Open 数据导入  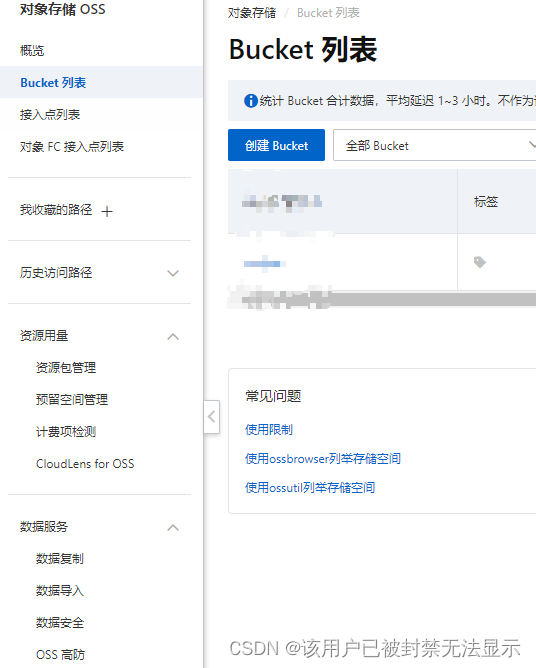pyautogui.click(x=60, y=590)
